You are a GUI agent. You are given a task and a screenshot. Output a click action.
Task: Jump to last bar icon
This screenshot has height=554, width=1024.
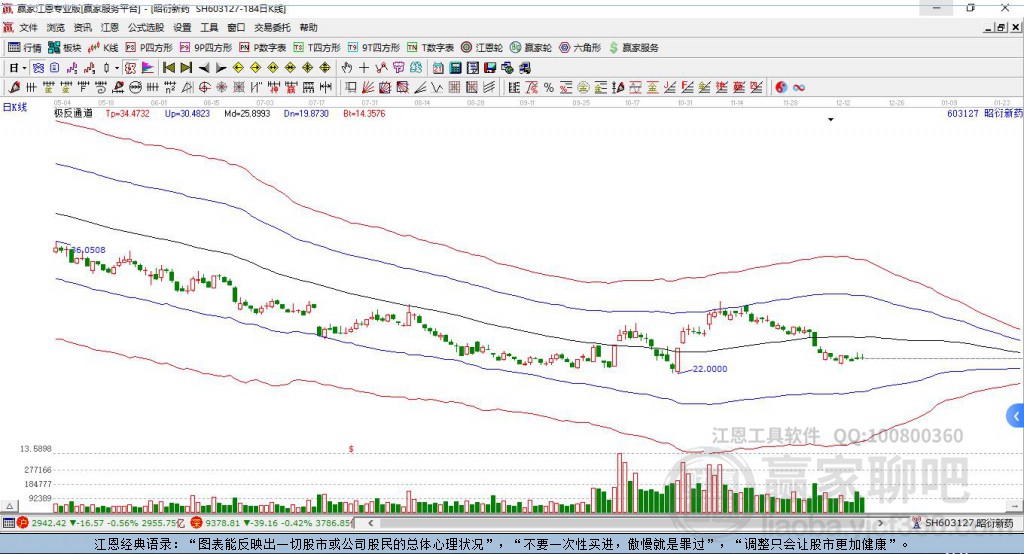click(186, 68)
